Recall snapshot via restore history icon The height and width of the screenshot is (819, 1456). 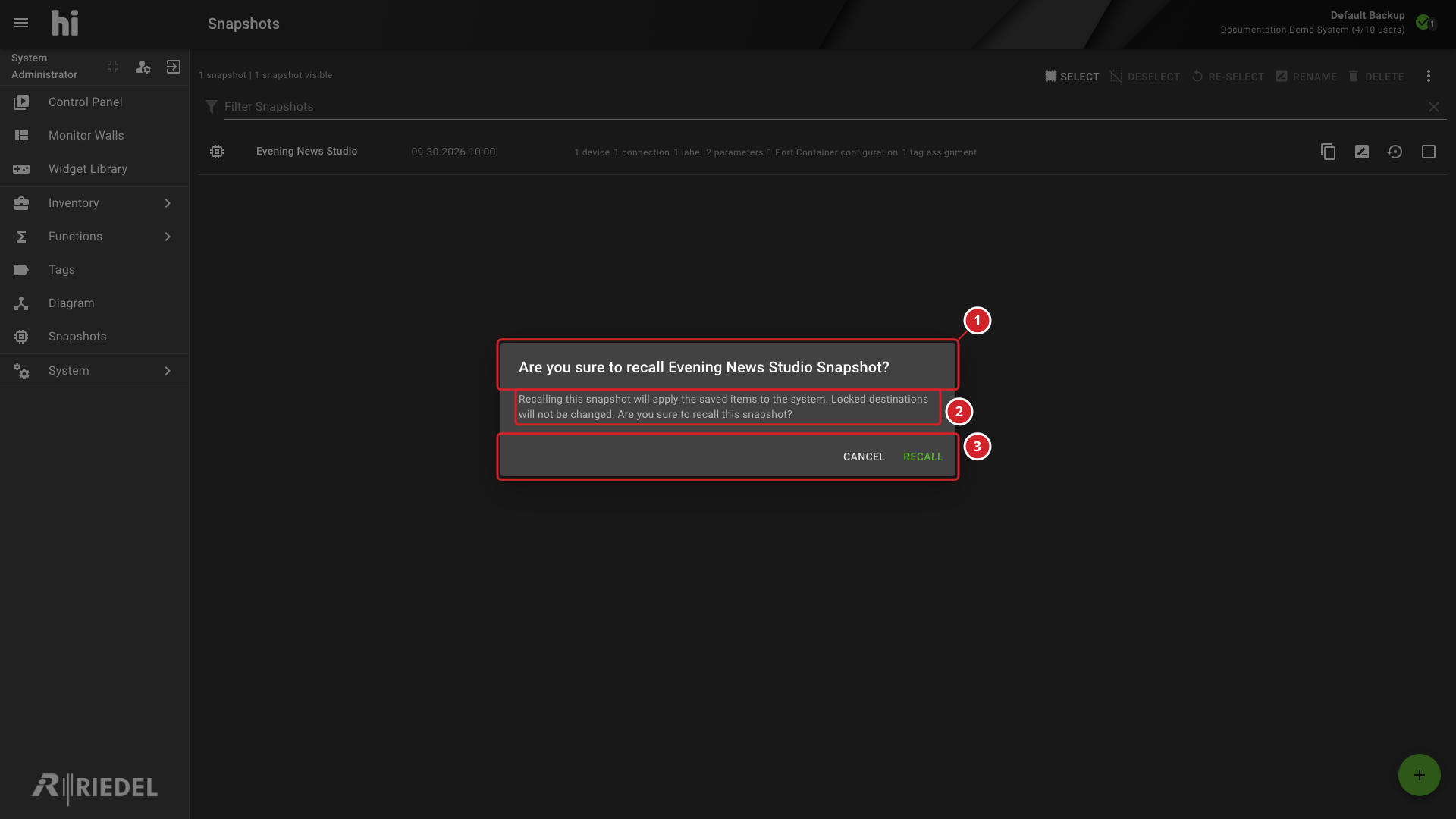coord(1395,152)
